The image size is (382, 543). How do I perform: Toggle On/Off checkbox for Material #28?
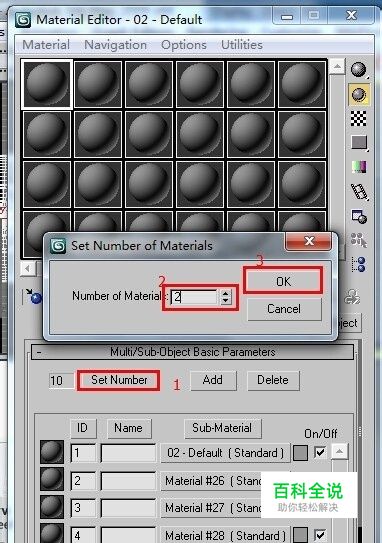click(320, 535)
